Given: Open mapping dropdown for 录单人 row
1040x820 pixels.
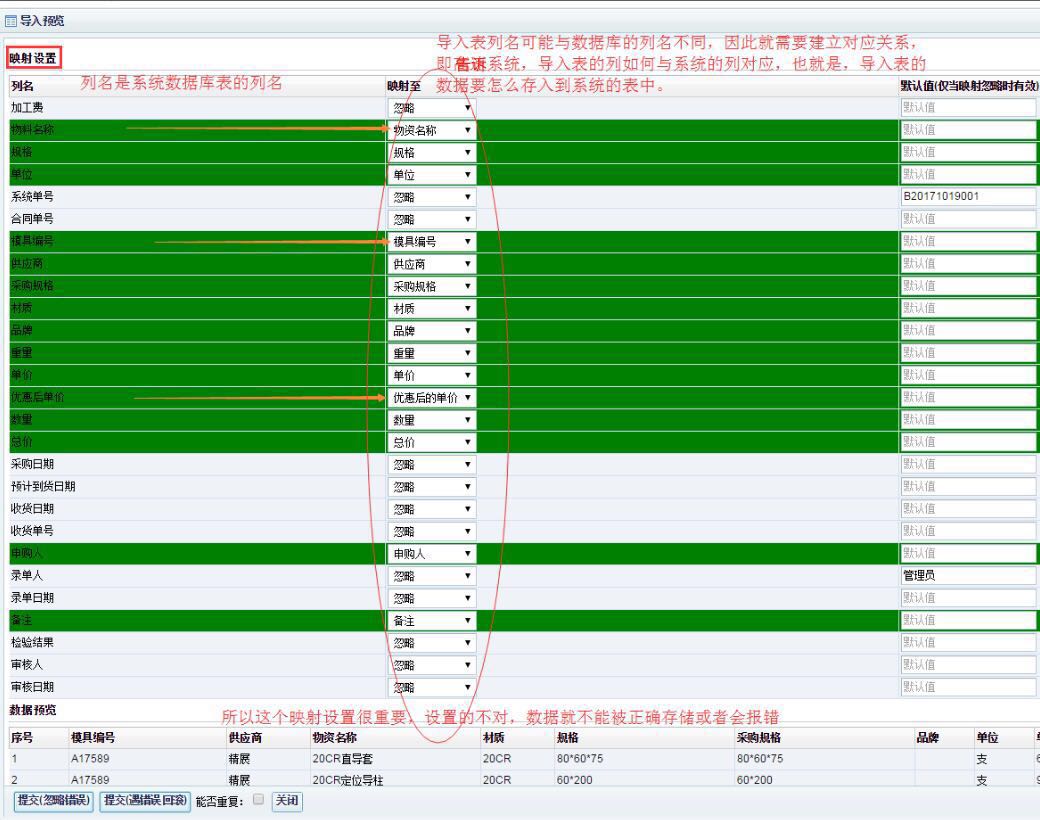Looking at the screenshot, I should [432, 577].
